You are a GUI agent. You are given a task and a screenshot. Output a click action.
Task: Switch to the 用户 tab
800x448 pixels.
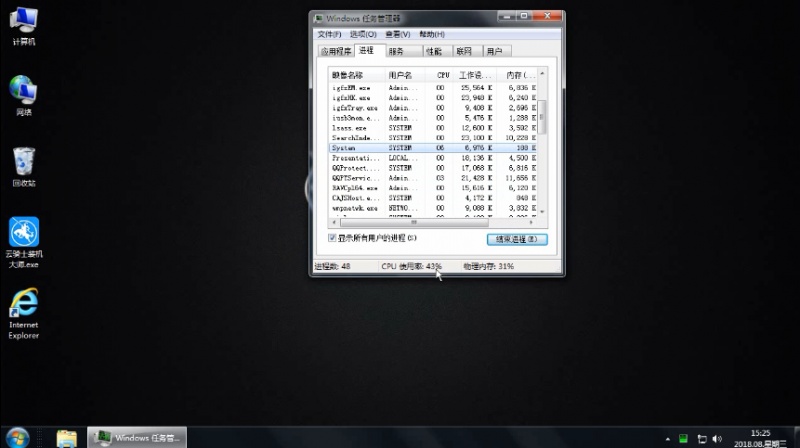tap(496, 51)
